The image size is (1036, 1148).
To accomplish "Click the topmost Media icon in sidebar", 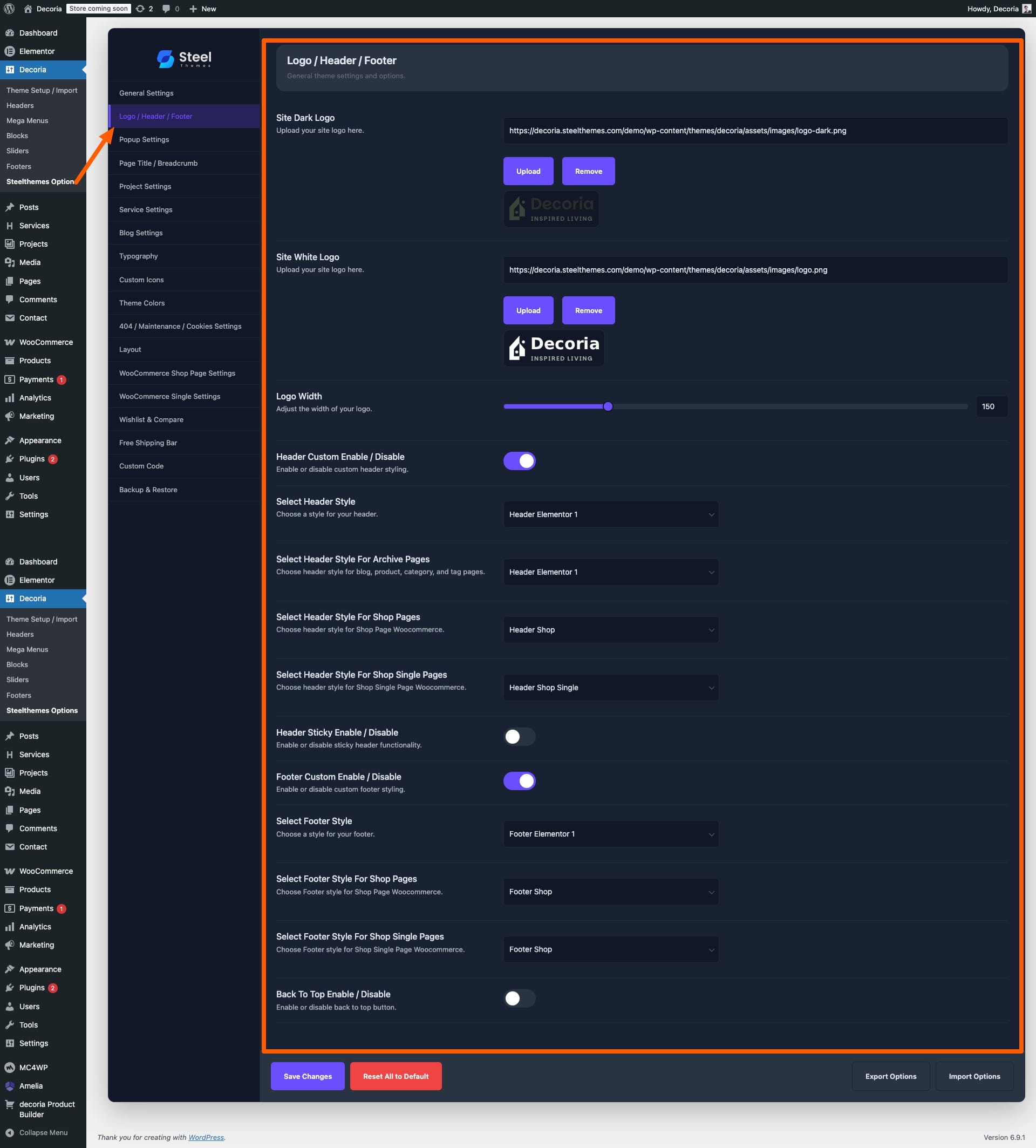I will point(10,262).
